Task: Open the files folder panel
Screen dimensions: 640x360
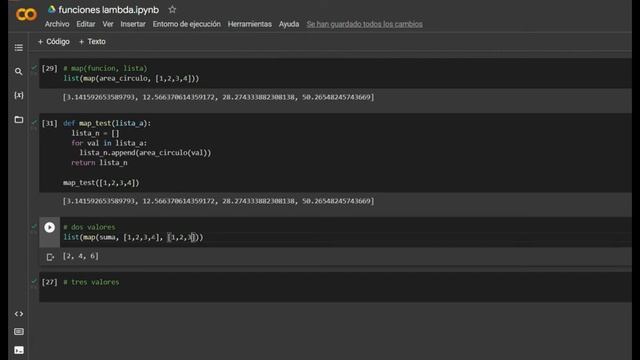Action: (19, 120)
